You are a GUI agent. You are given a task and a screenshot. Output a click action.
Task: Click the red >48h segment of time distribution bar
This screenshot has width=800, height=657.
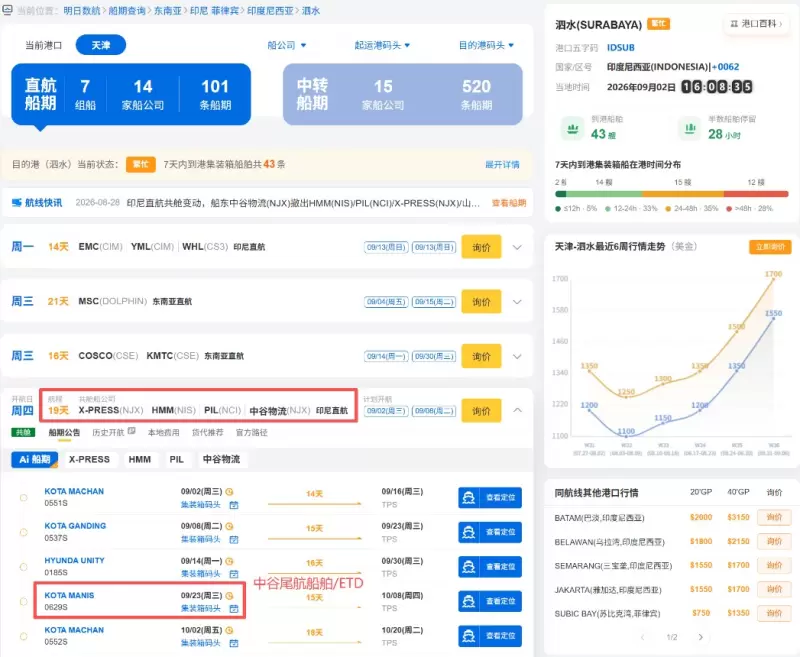pos(756,194)
